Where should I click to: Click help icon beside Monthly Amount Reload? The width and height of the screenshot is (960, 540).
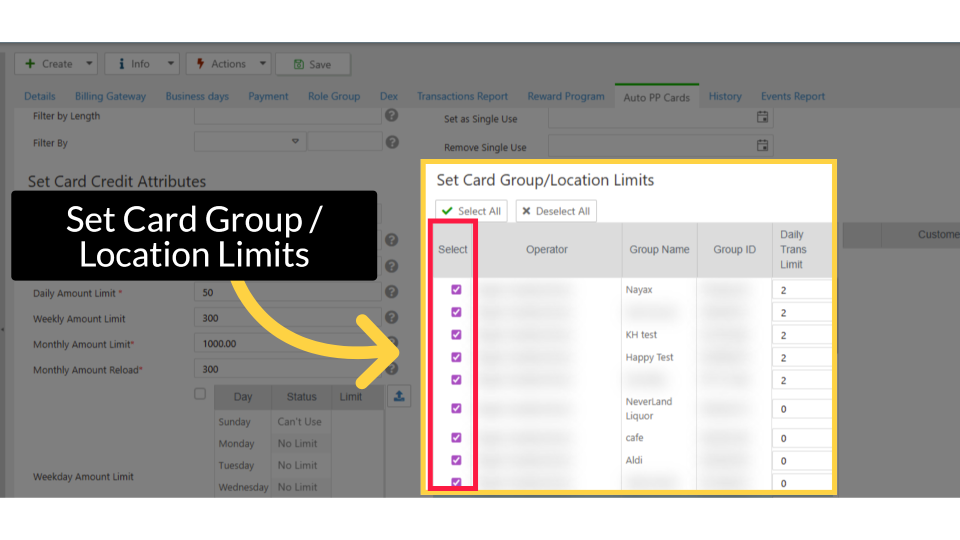(392, 369)
